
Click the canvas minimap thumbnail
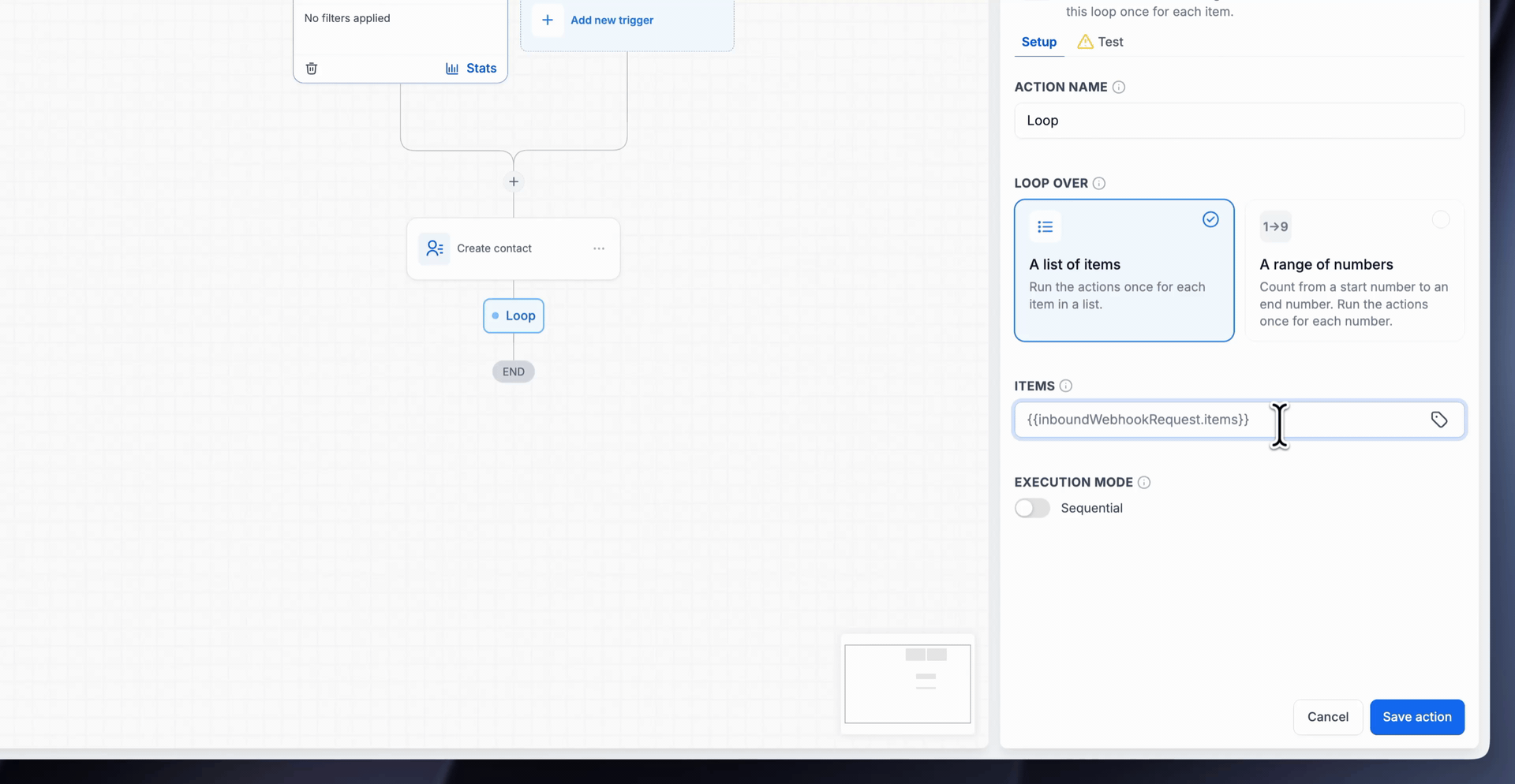907,684
